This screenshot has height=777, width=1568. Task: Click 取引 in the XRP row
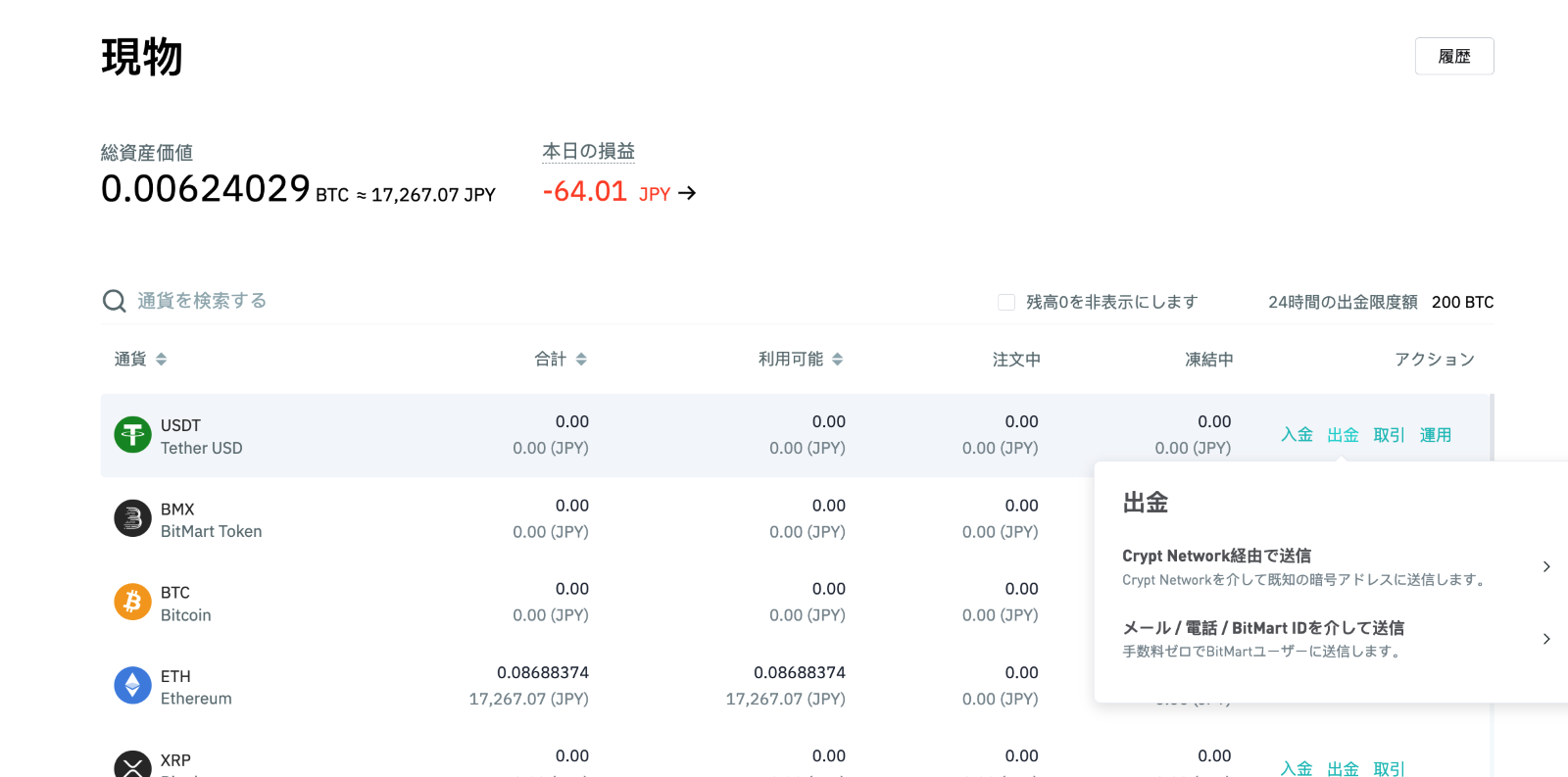(1389, 768)
